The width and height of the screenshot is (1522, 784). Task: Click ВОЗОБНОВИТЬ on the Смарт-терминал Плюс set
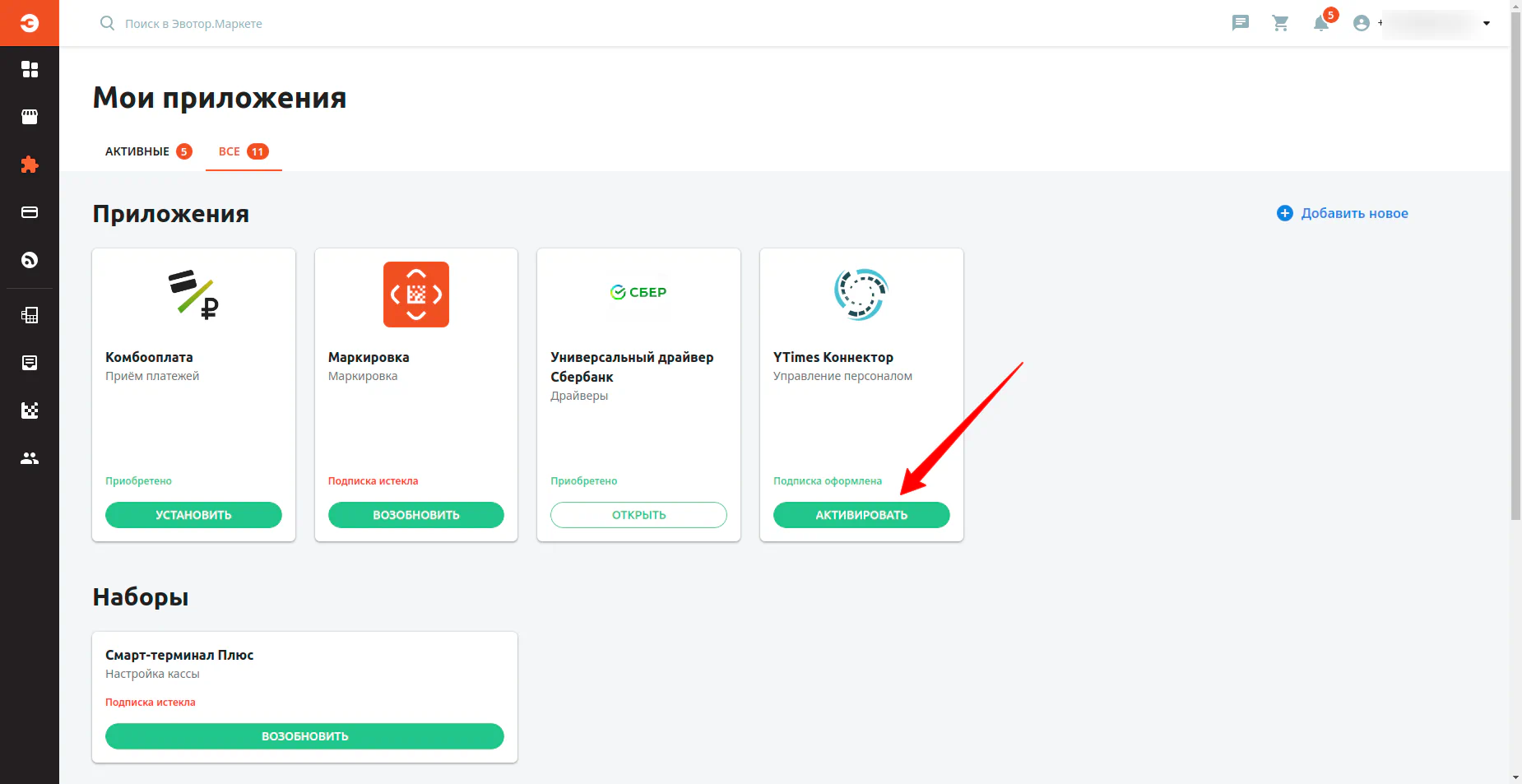pos(304,736)
